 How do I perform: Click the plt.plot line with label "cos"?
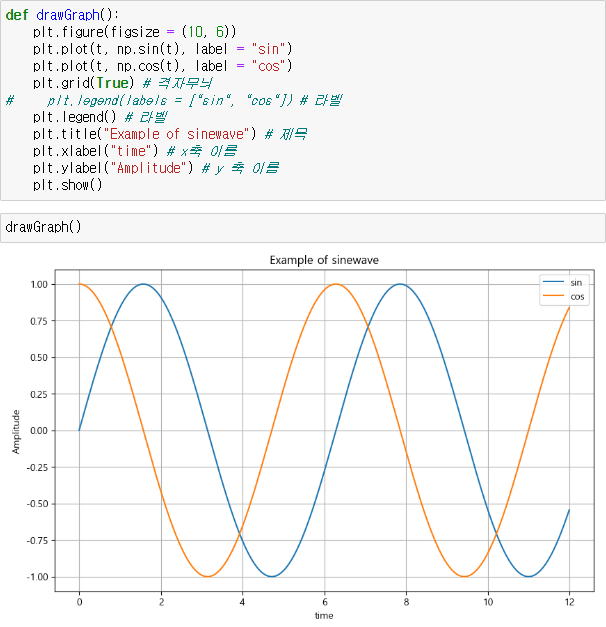click(162, 66)
